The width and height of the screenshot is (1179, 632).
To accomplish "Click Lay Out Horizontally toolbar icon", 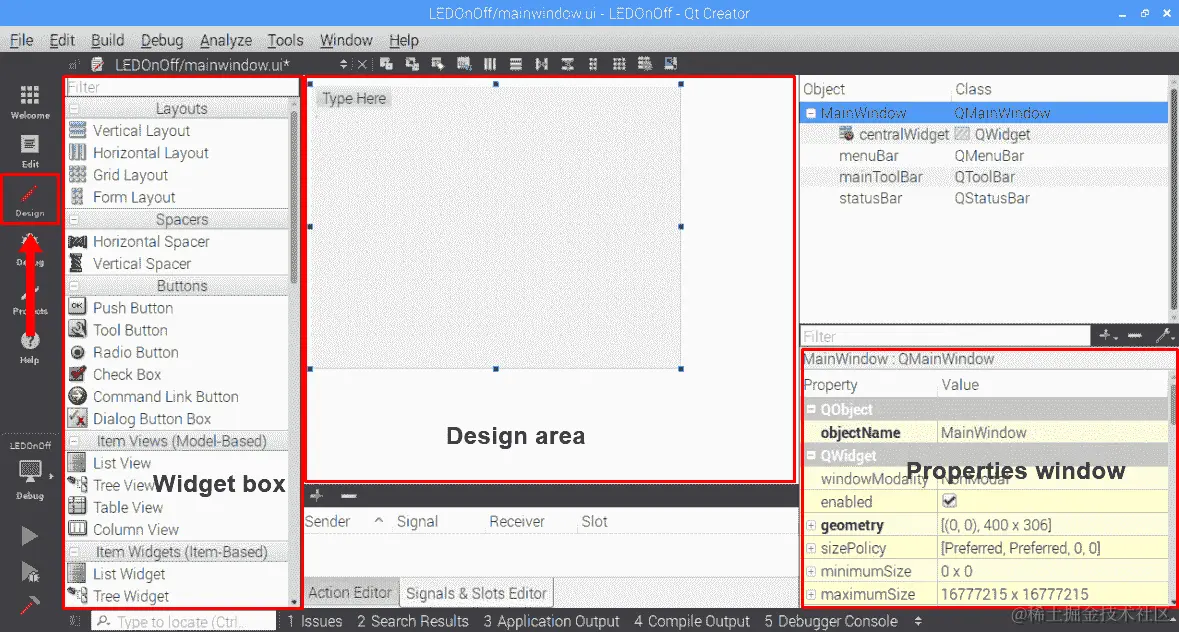I will point(489,65).
